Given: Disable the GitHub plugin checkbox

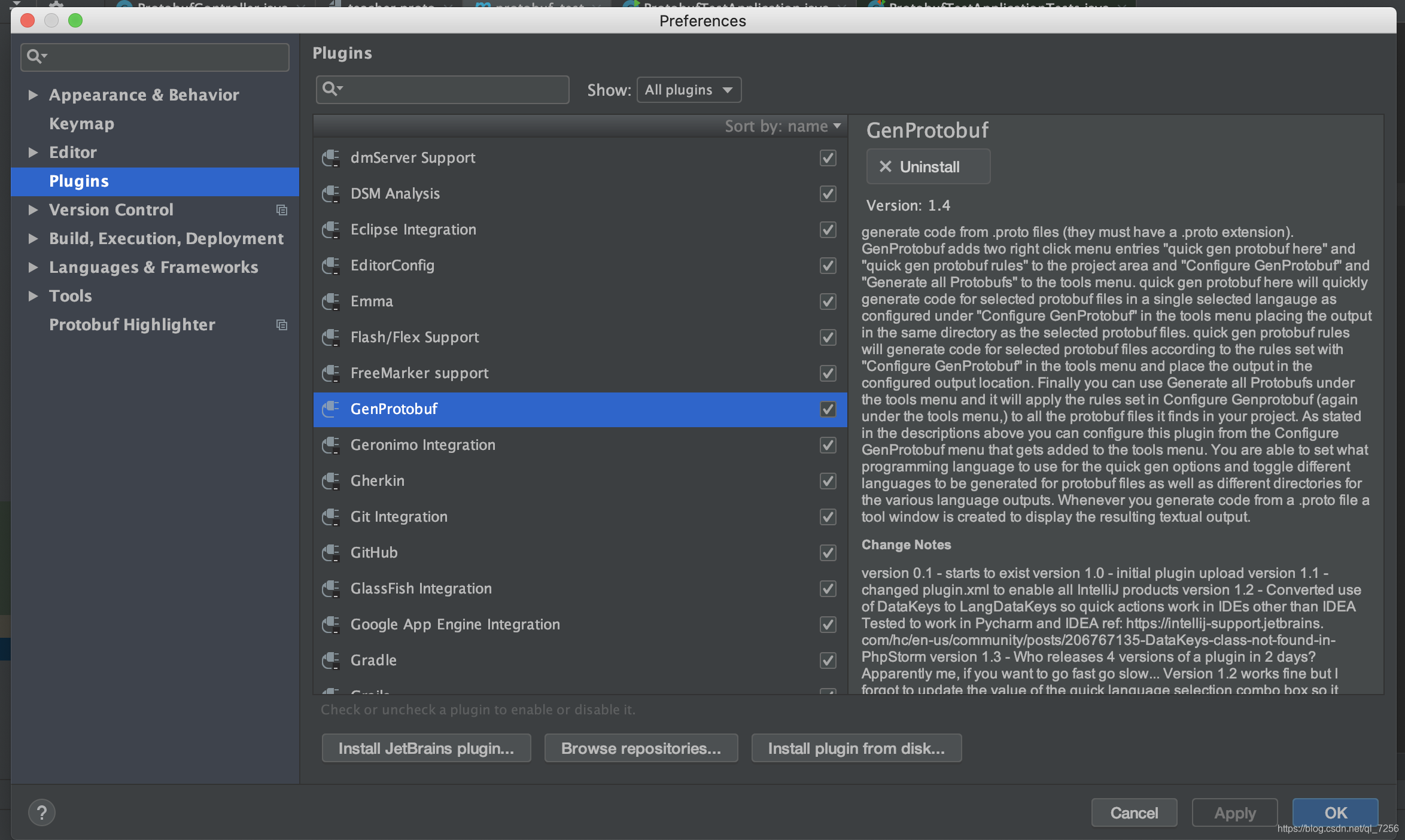Looking at the screenshot, I should pyautogui.click(x=828, y=553).
